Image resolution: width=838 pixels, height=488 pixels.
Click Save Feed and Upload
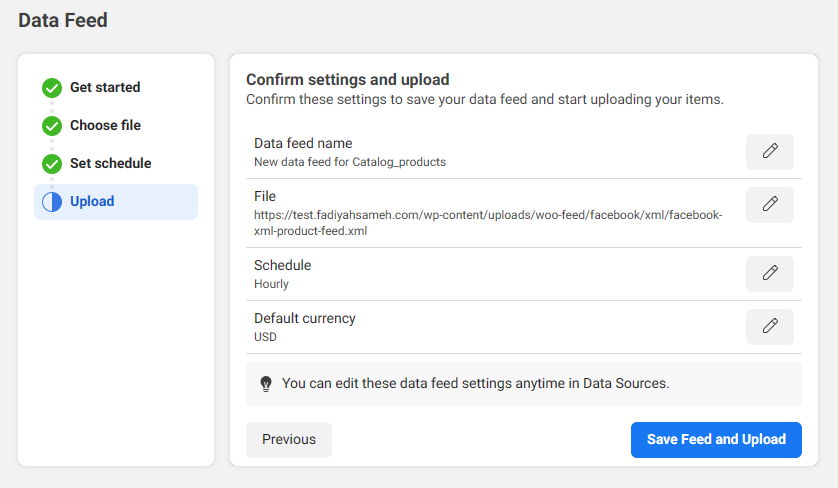(x=716, y=440)
